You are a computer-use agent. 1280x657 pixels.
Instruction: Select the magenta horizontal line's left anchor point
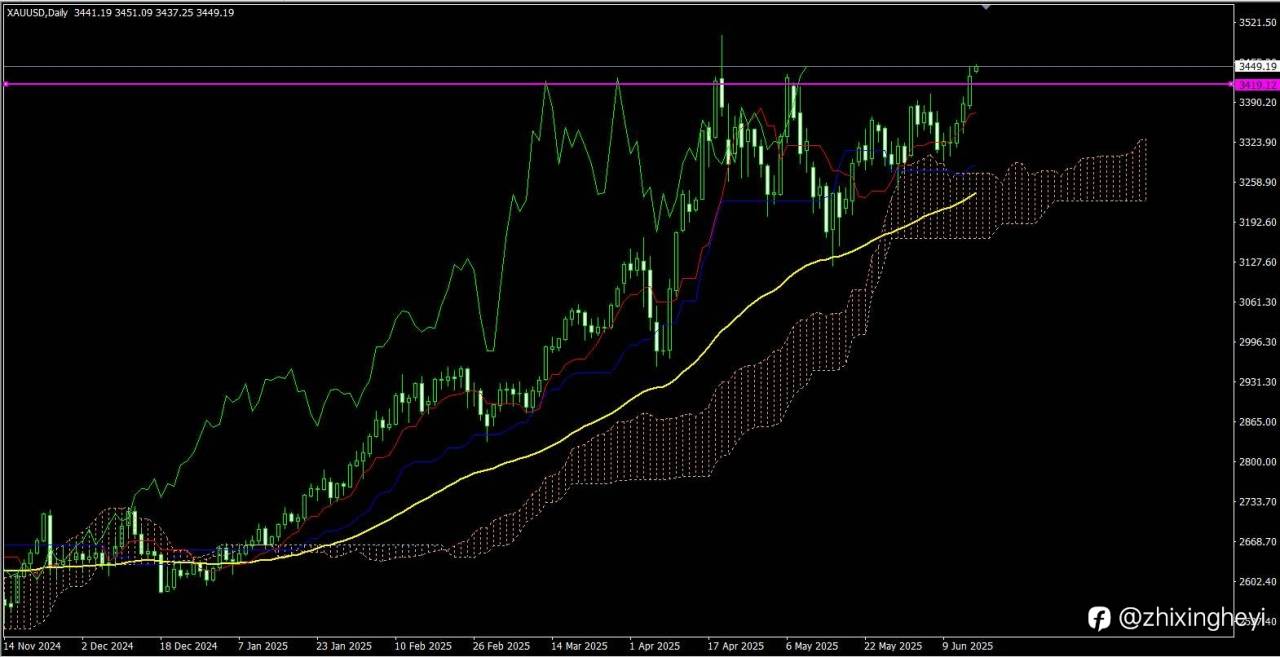tap(5, 84)
